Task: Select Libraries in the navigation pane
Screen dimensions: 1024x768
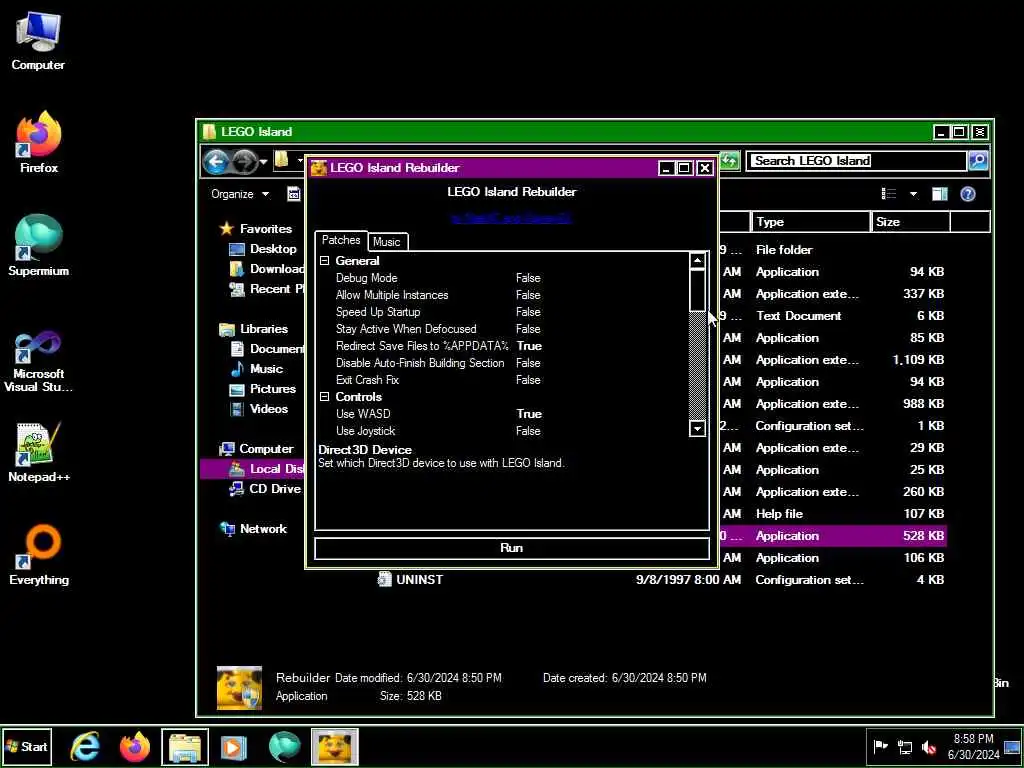Action: pos(255,329)
